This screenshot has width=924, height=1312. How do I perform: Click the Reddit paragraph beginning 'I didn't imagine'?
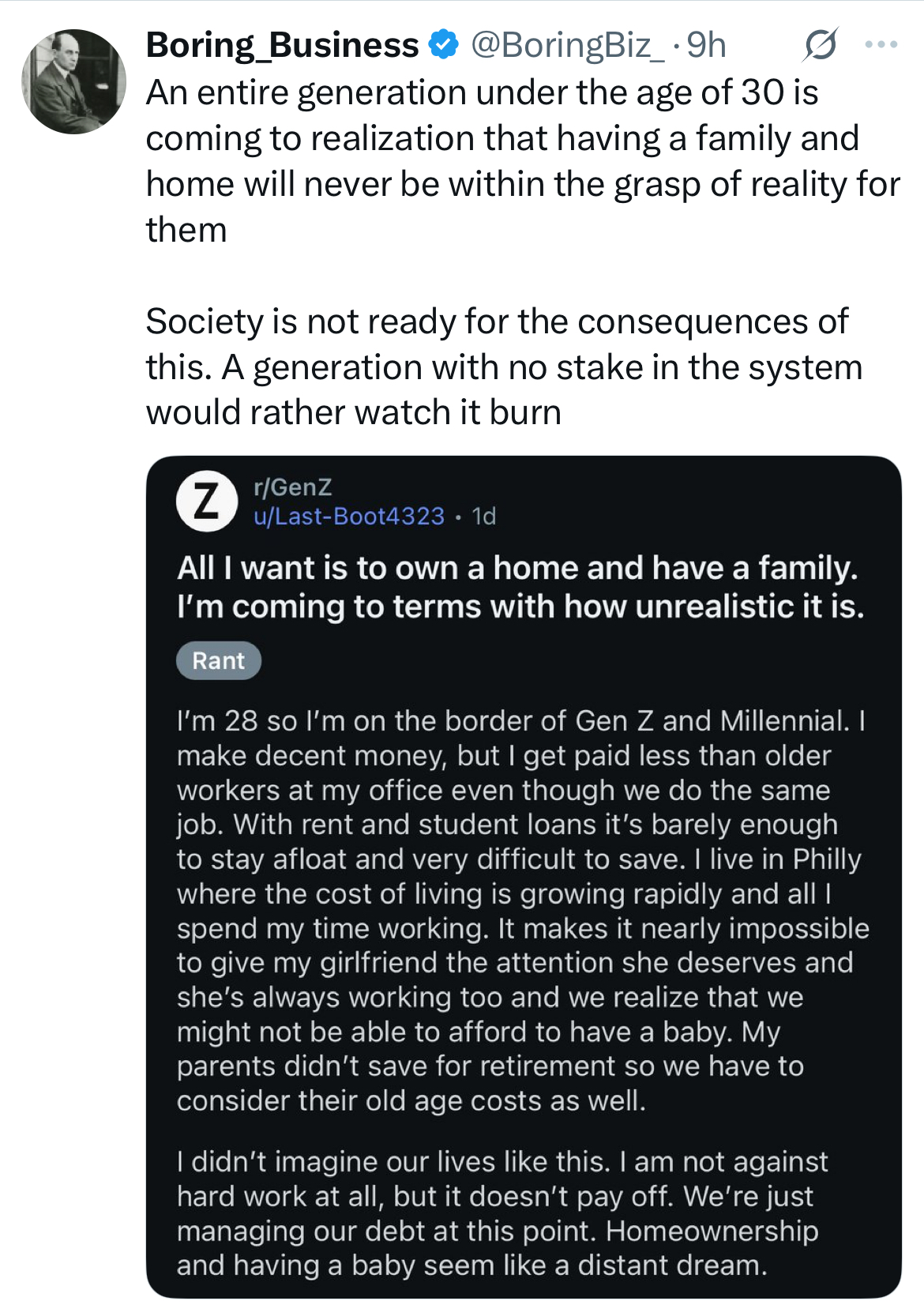click(501, 1212)
